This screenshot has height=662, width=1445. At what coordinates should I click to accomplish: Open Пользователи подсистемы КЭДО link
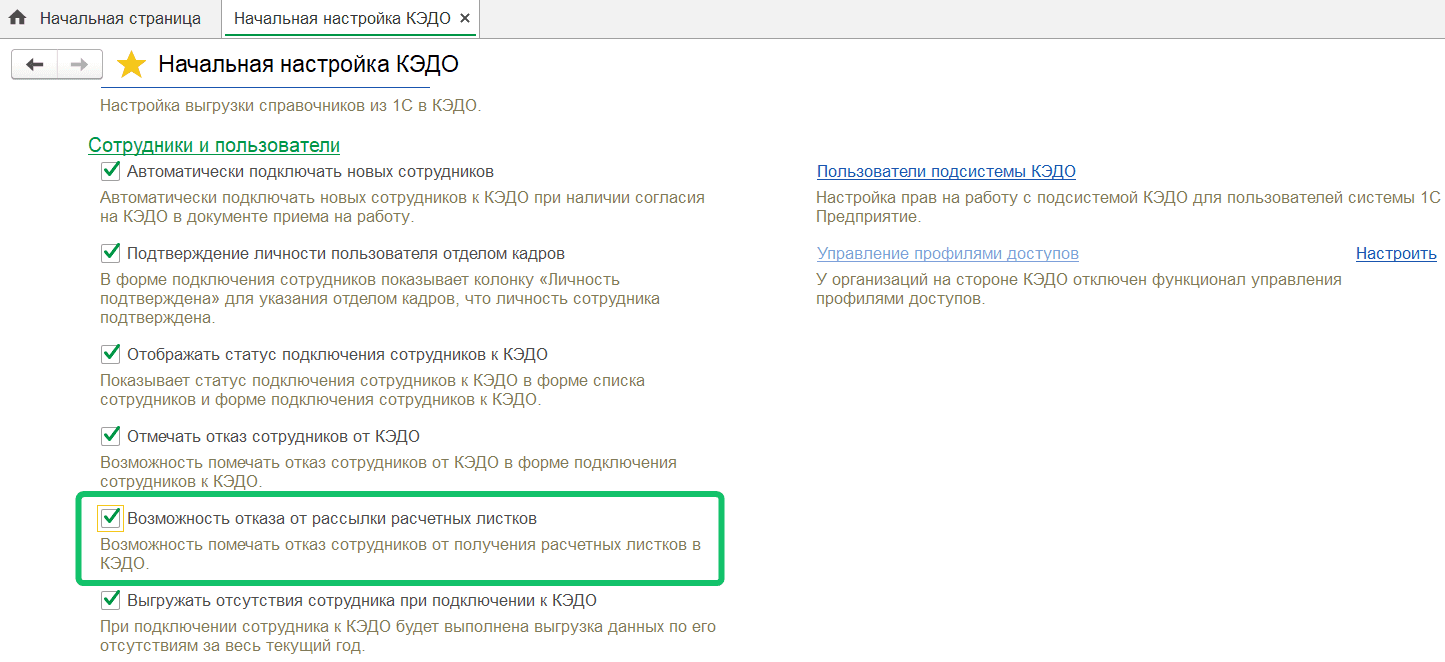pyautogui.click(x=946, y=172)
